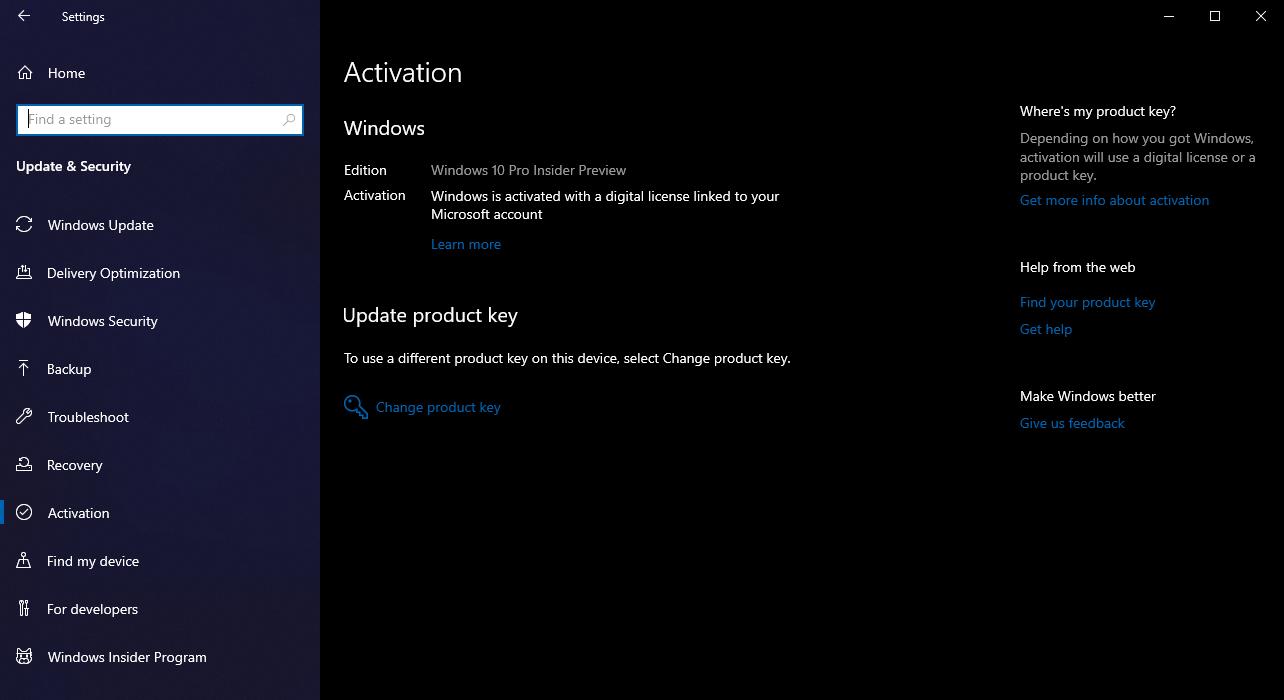Click the Windows Security shield icon
1284x700 pixels.
tap(25, 321)
